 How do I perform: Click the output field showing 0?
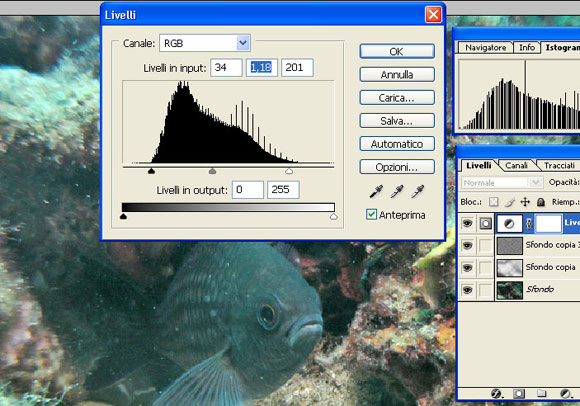248,190
